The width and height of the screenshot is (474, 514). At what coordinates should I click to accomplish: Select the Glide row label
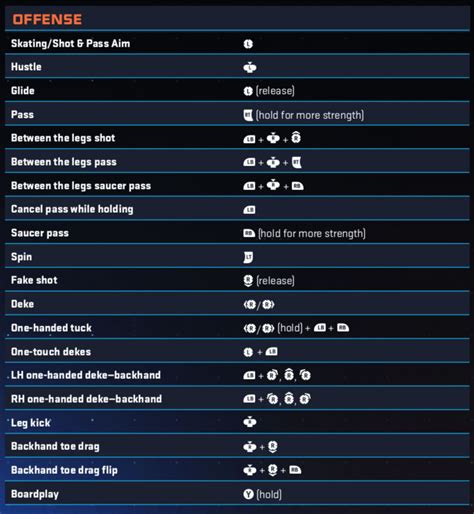tap(23, 91)
